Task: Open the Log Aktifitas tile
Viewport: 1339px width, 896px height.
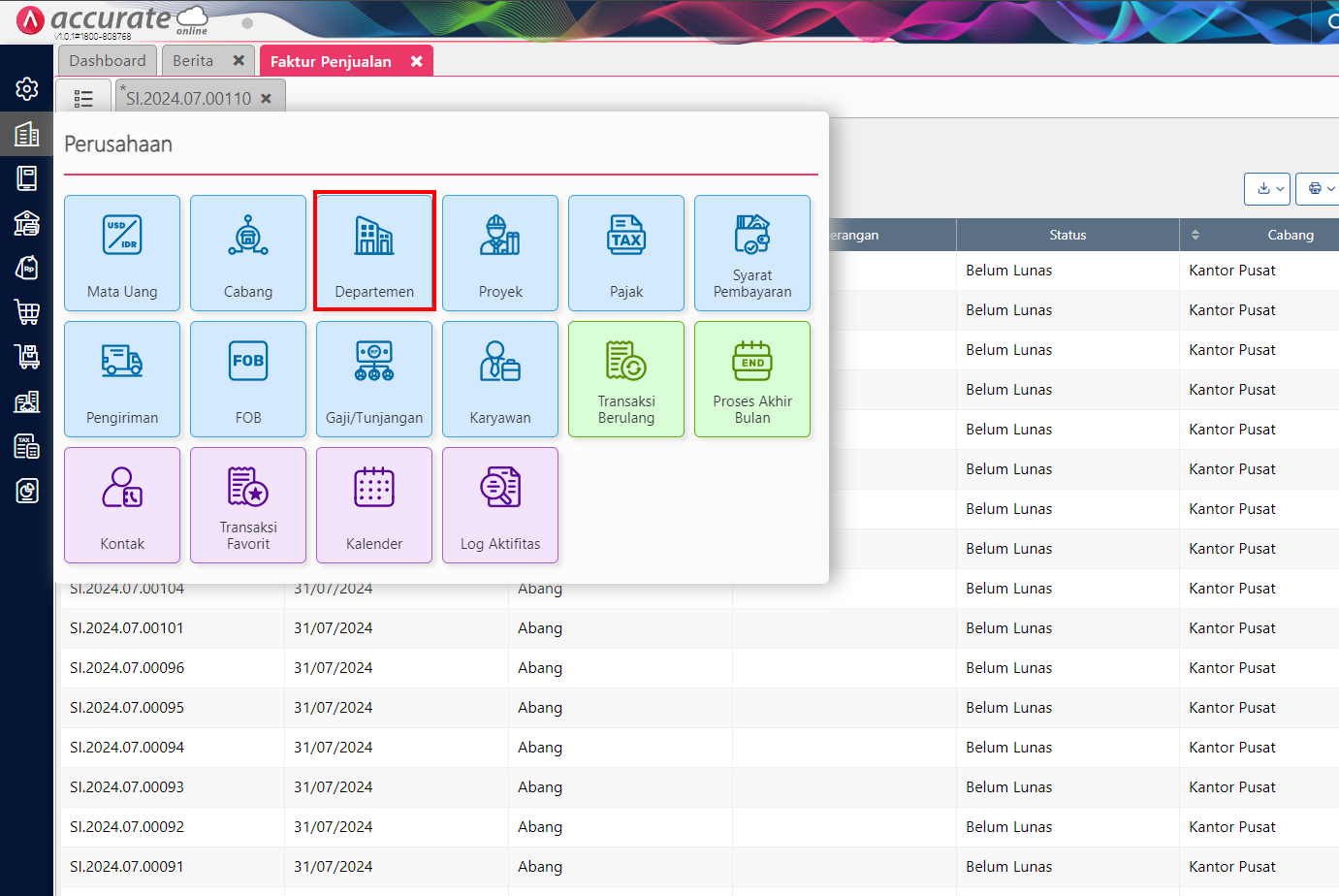Action: (500, 504)
